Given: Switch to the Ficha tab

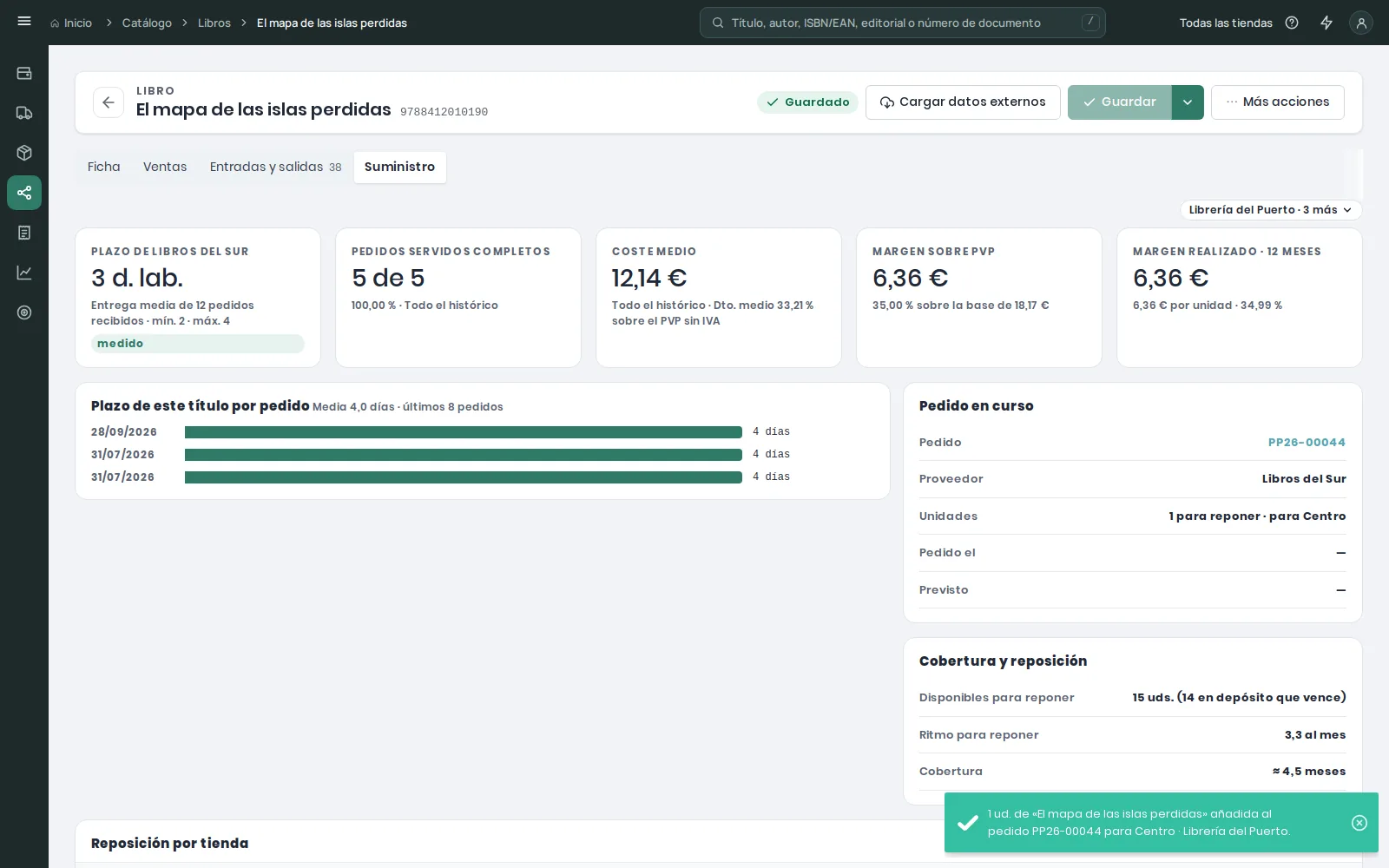Looking at the screenshot, I should 104,167.
